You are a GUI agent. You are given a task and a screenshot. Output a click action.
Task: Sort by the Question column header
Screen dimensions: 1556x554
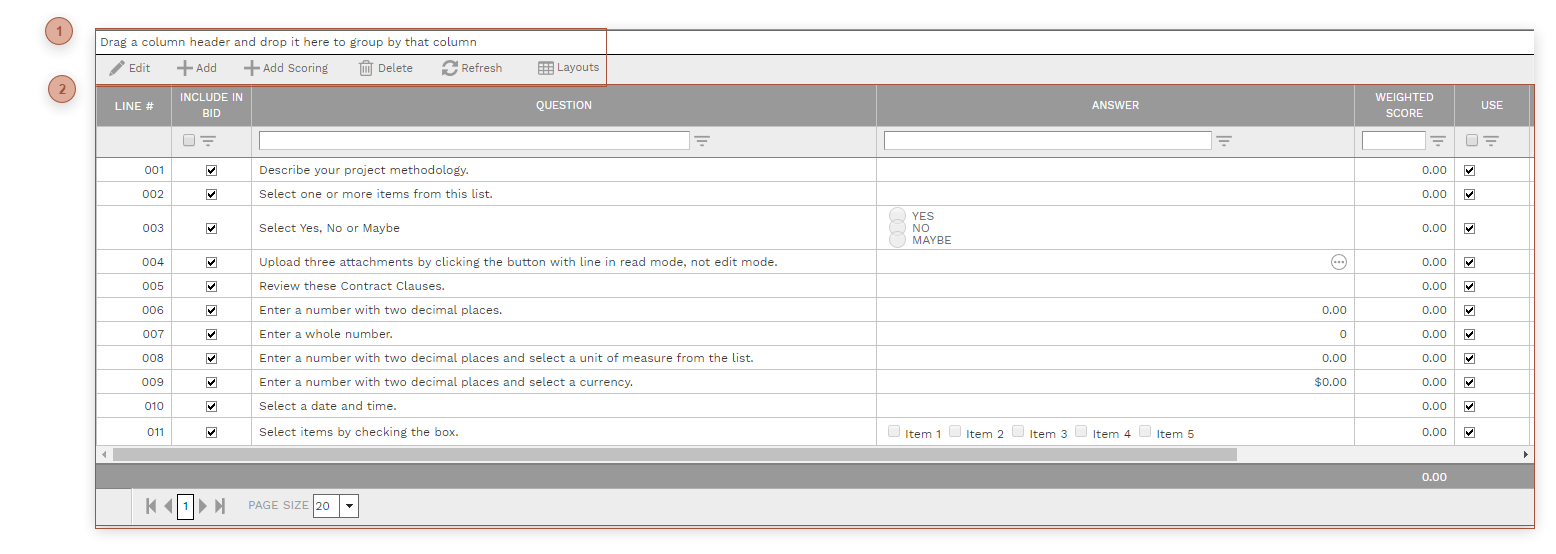pyautogui.click(x=564, y=105)
